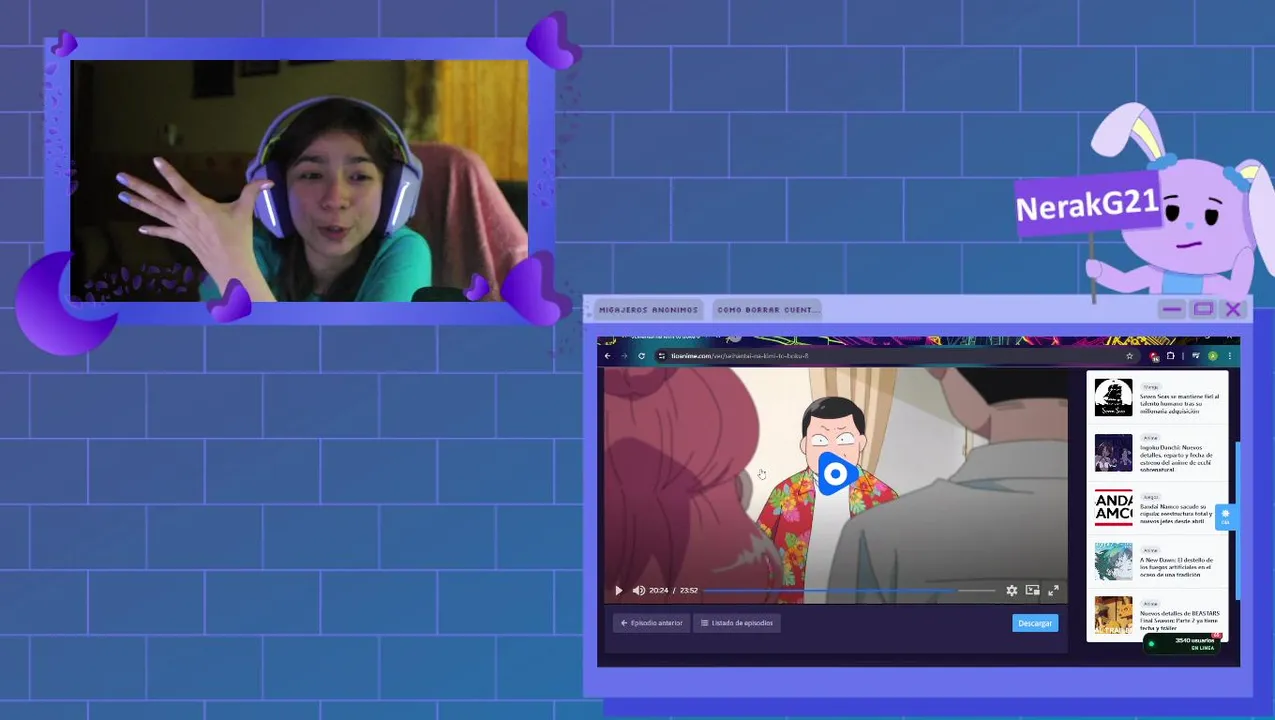This screenshot has width=1275, height=720.
Task: Open the A New Dawn news thumbnail
Action: click(x=1113, y=562)
